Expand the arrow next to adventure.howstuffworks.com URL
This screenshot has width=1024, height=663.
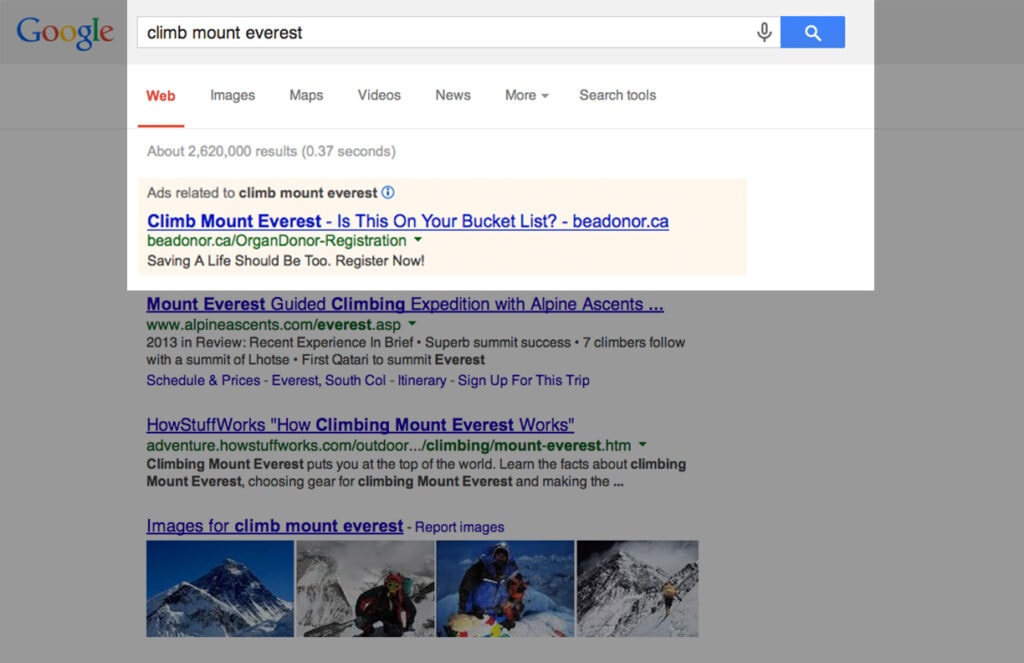[x=643, y=444]
